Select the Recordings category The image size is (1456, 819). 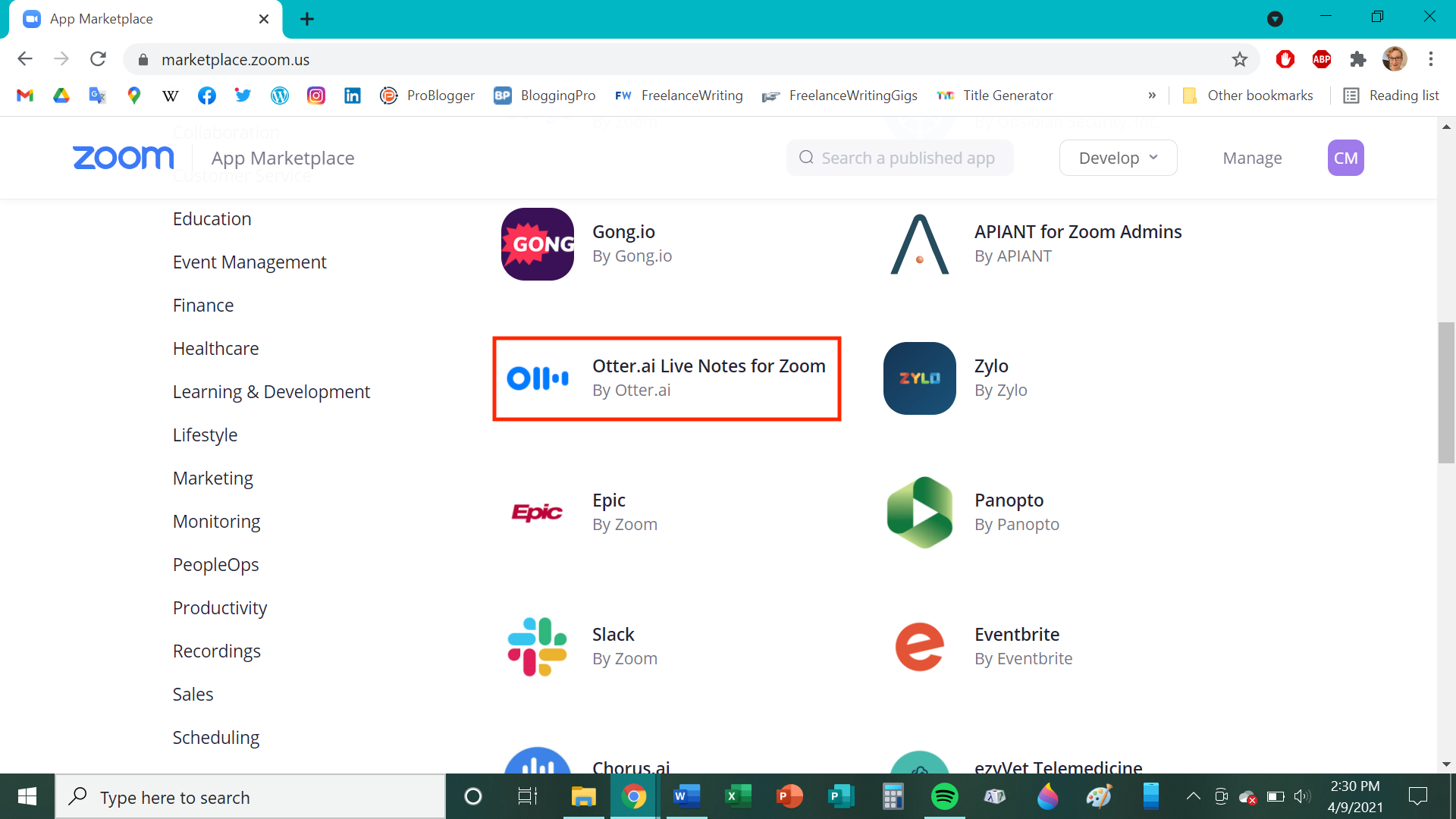click(217, 651)
